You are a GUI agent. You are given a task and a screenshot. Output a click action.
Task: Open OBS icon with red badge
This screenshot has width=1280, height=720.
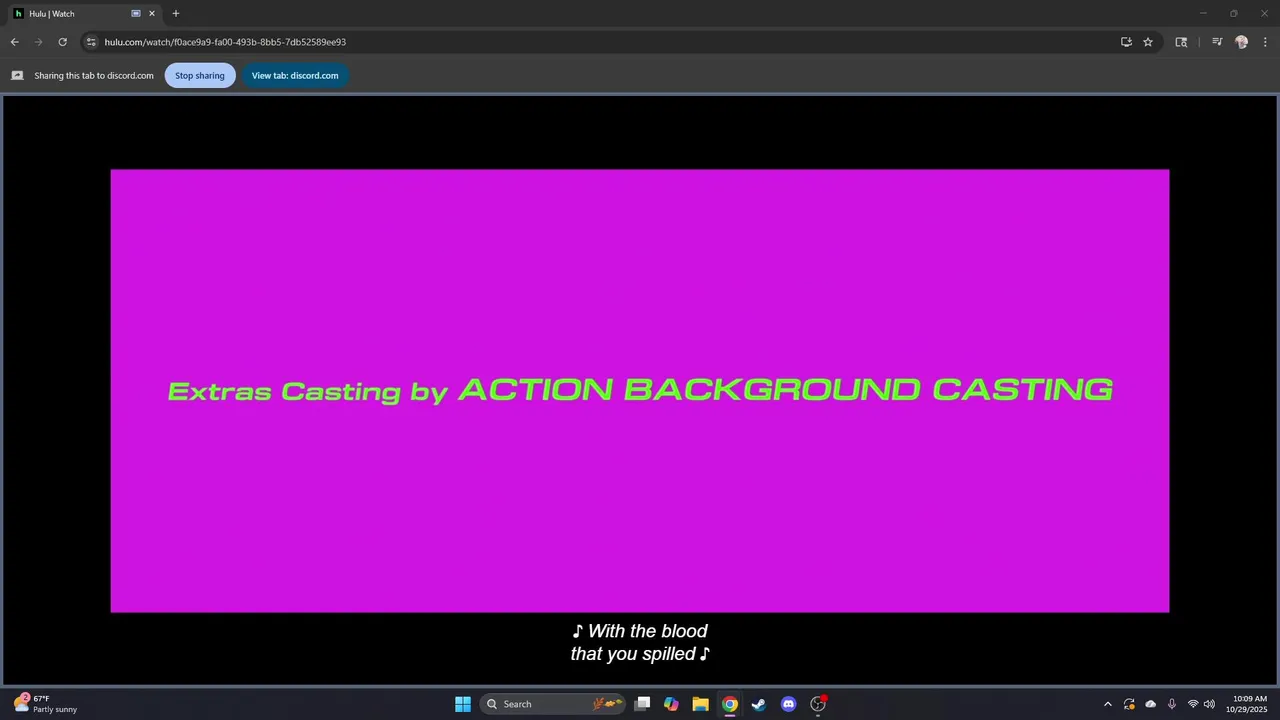818,704
